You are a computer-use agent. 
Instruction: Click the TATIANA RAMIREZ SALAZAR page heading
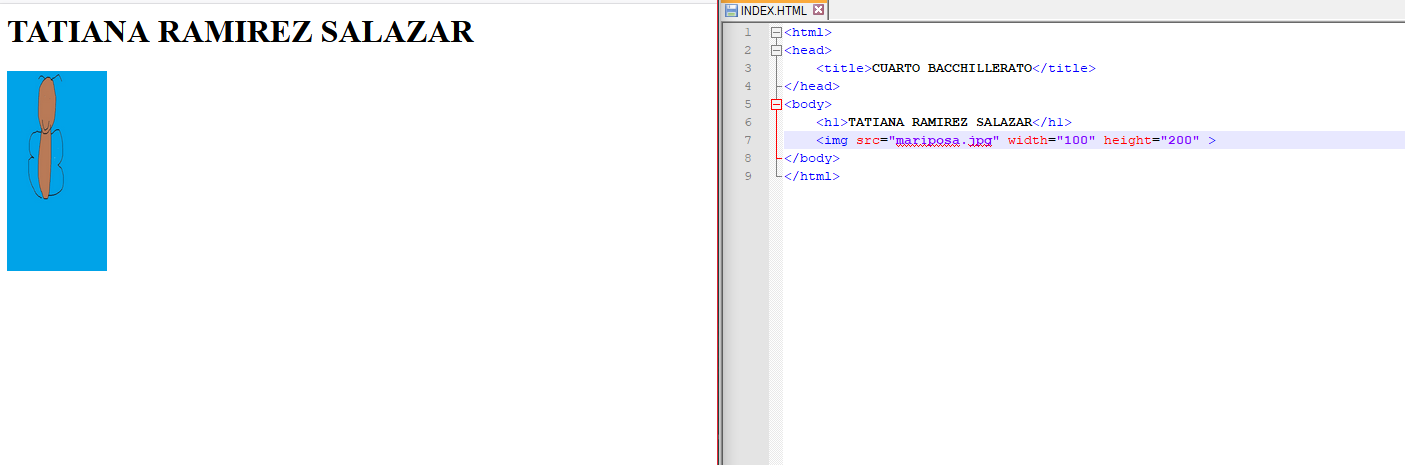pyautogui.click(x=240, y=32)
